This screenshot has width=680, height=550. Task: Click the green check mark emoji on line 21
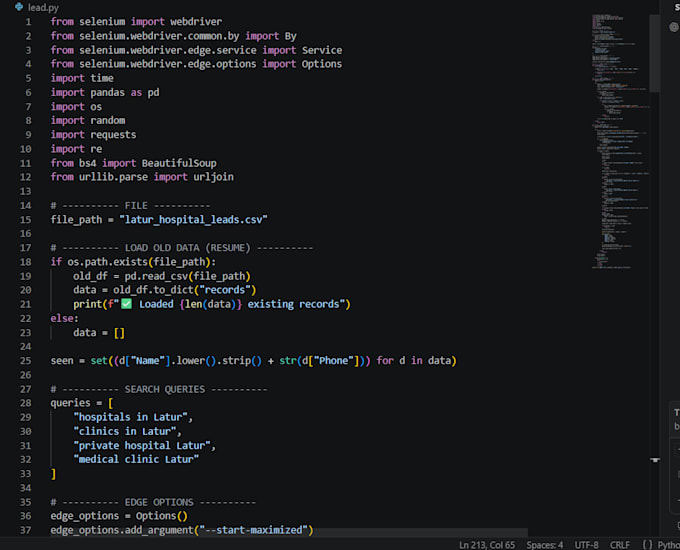tap(127, 304)
